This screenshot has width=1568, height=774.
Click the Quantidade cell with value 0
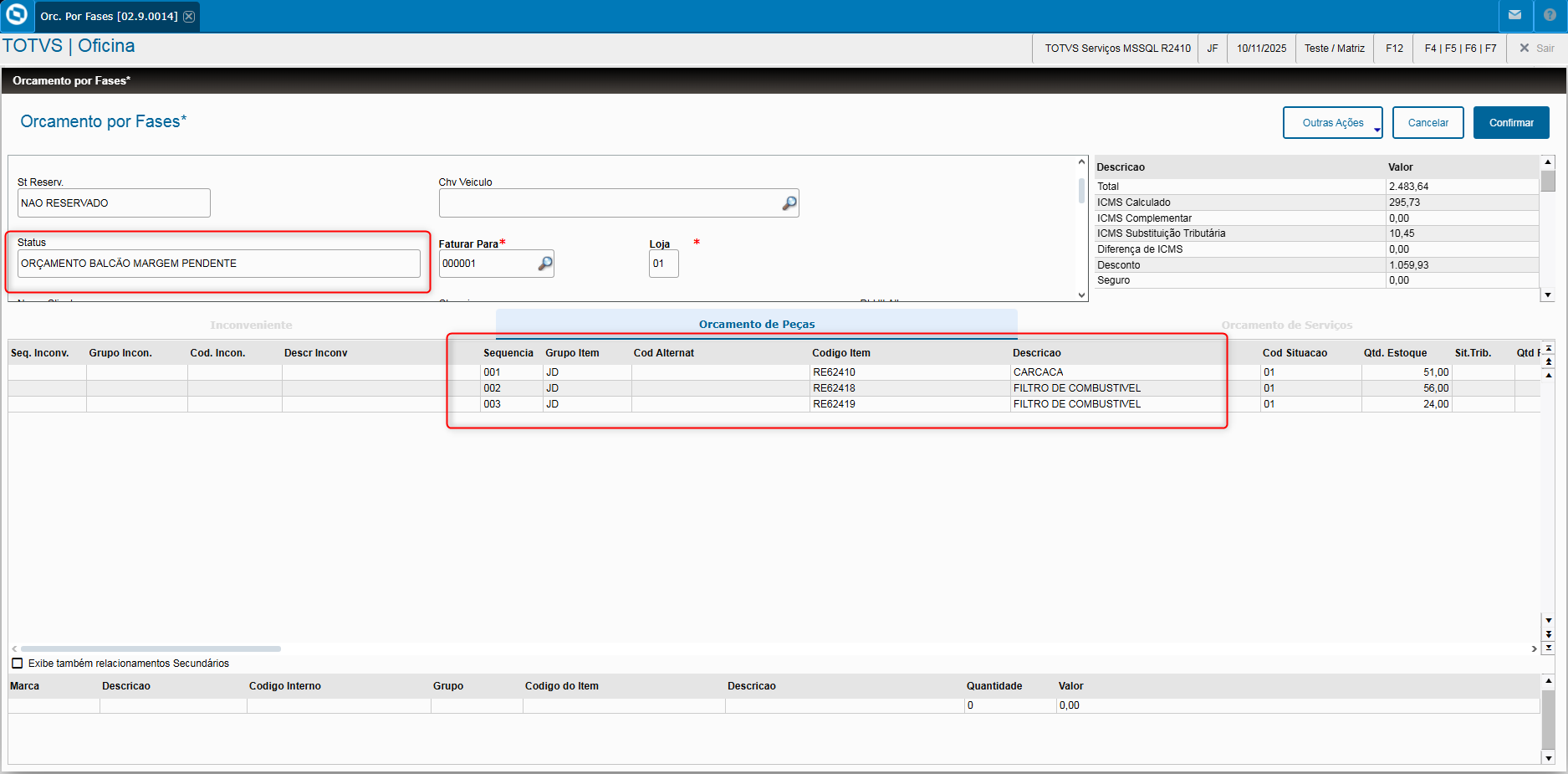[x=1009, y=705]
